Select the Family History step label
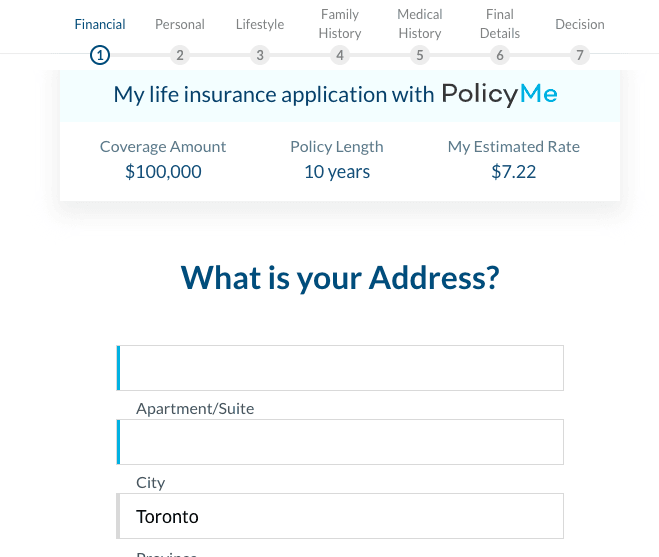The height and width of the screenshot is (557, 659). pos(340,24)
